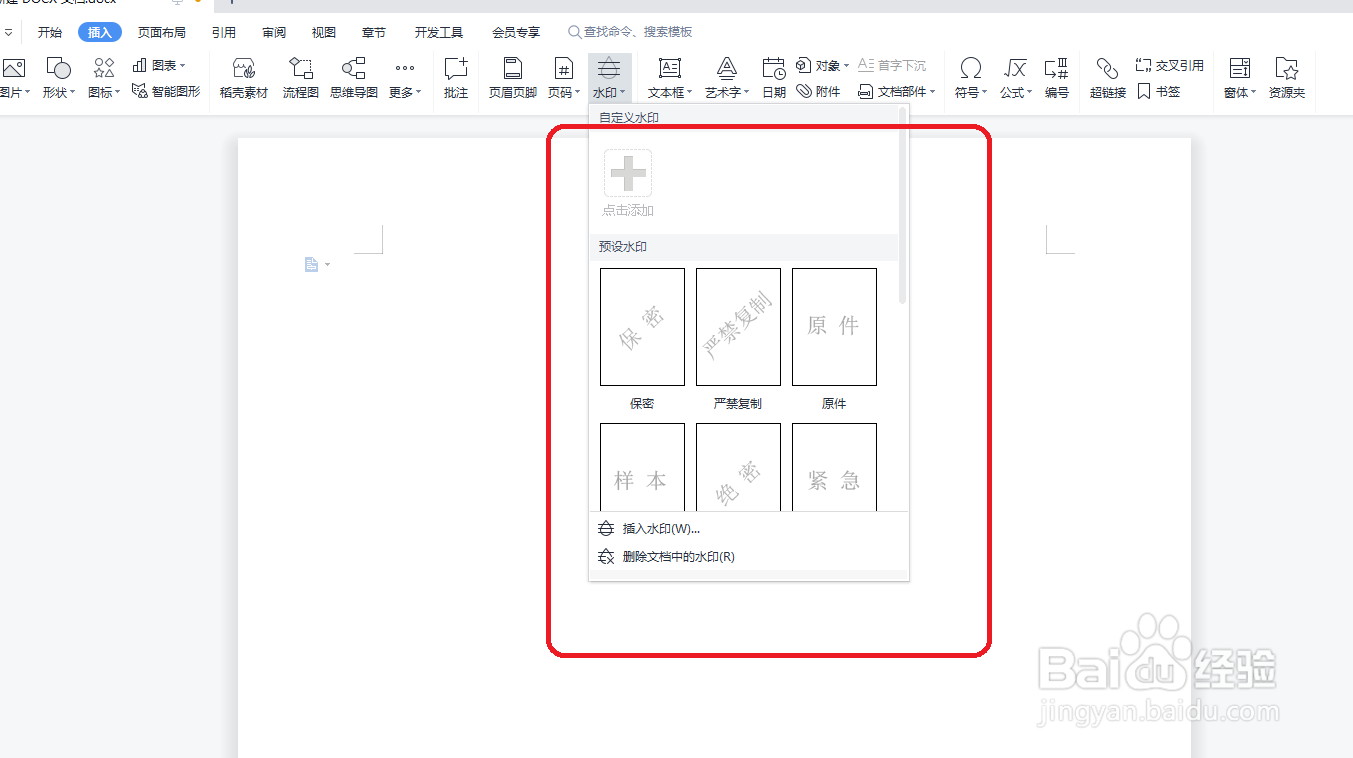Expand the 更多 more dropdown
This screenshot has width=1353, height=758.
point(404,77)
